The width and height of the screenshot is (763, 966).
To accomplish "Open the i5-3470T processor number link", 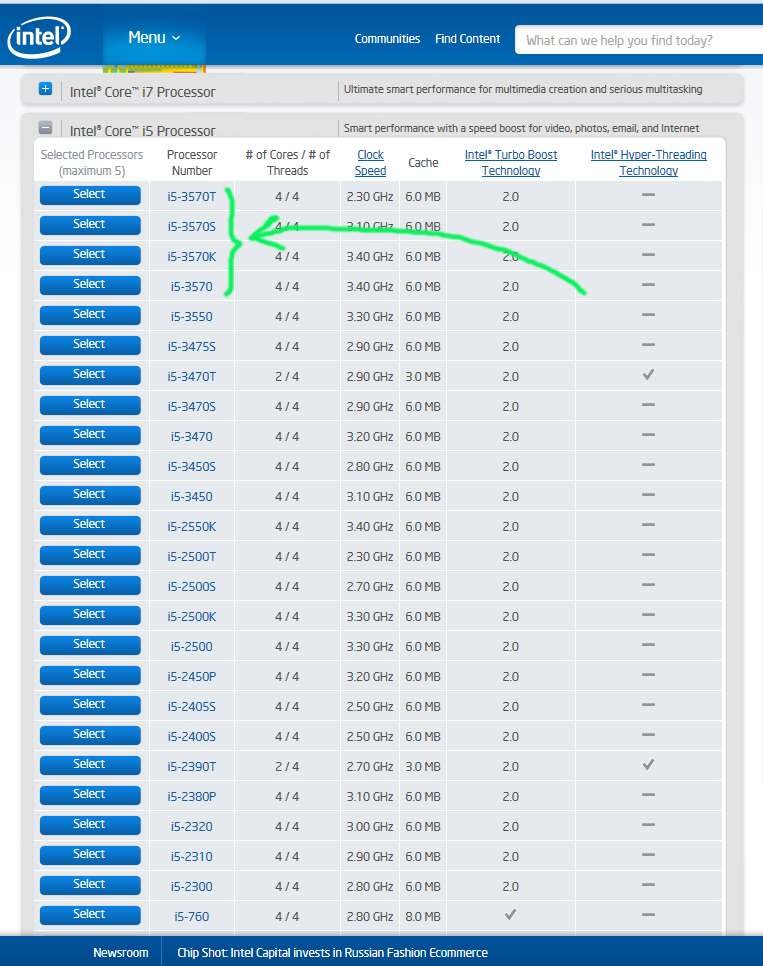I will [192, 376].
